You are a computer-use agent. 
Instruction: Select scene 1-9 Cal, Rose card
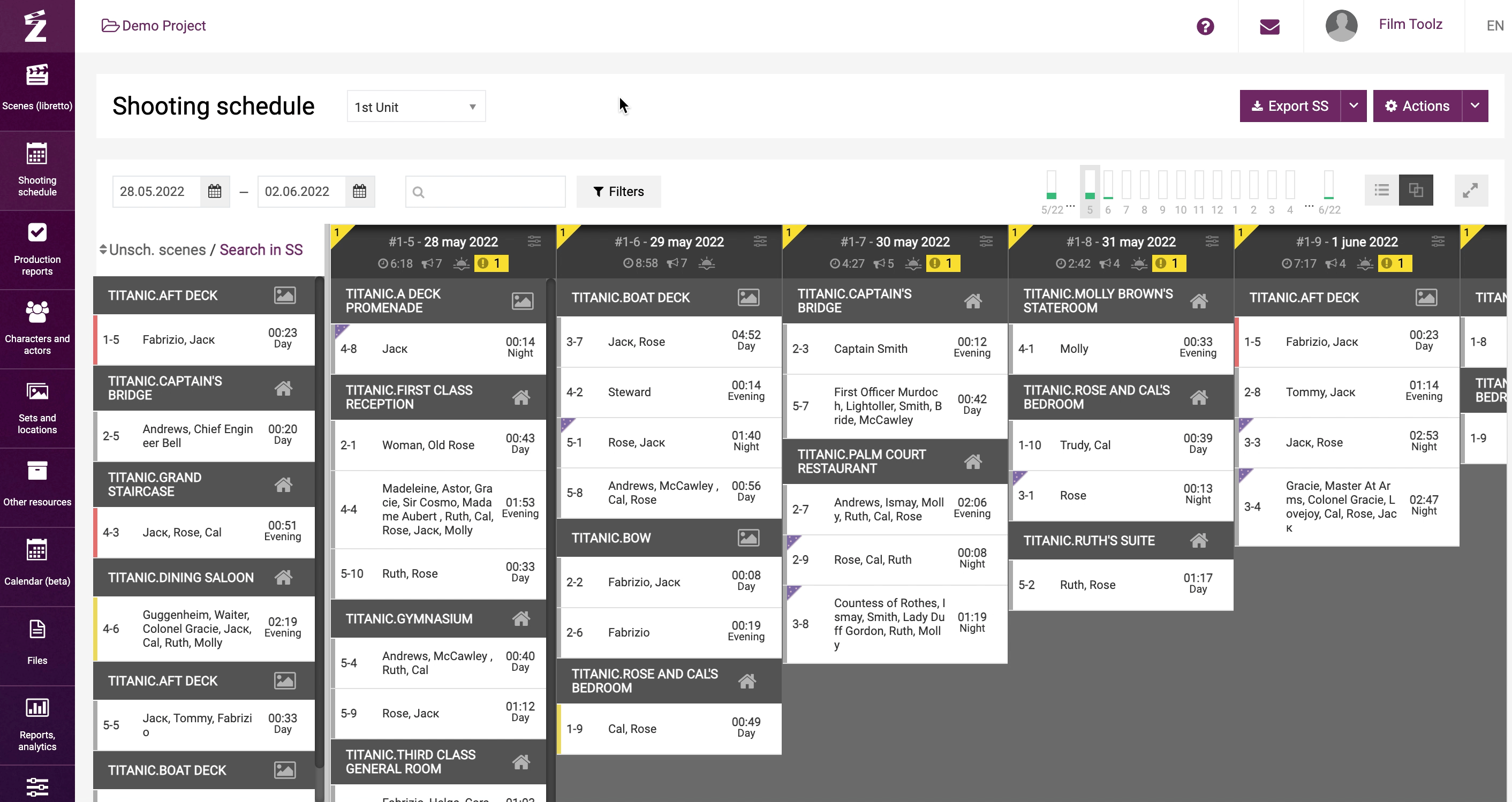coord(669,729)
